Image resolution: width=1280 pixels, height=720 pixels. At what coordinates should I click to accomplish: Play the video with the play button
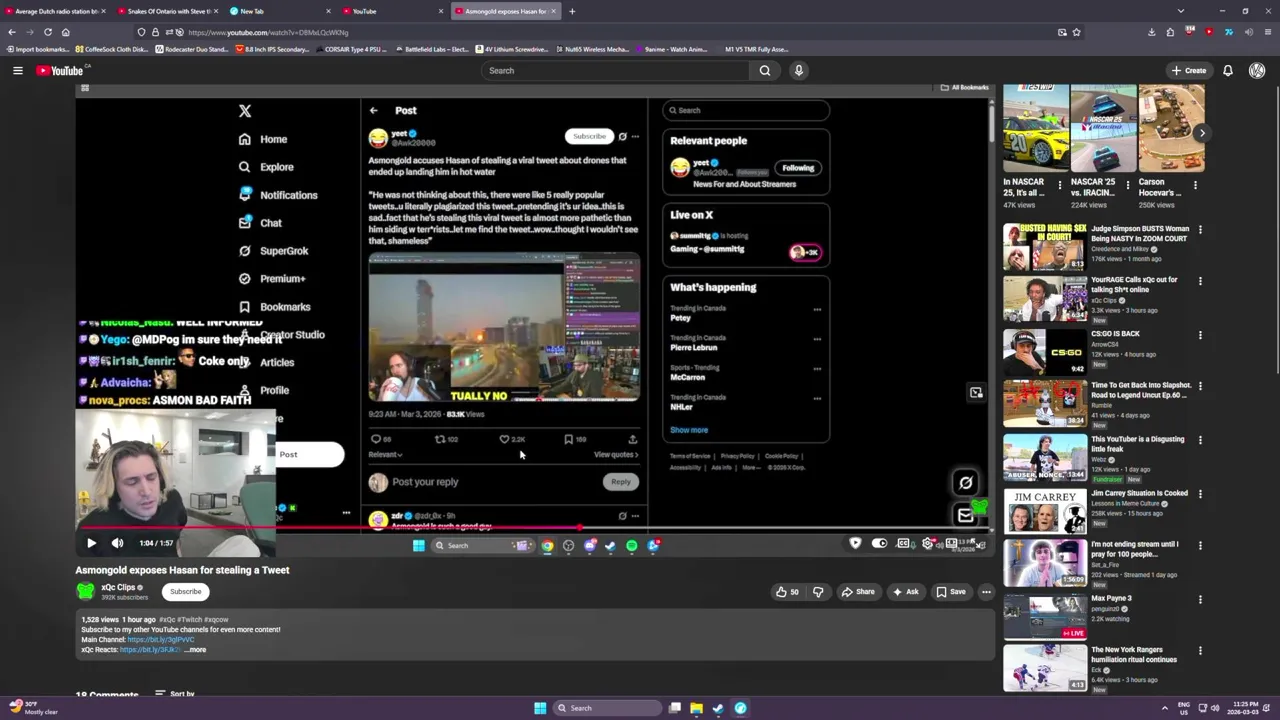[x=91, y=543]
